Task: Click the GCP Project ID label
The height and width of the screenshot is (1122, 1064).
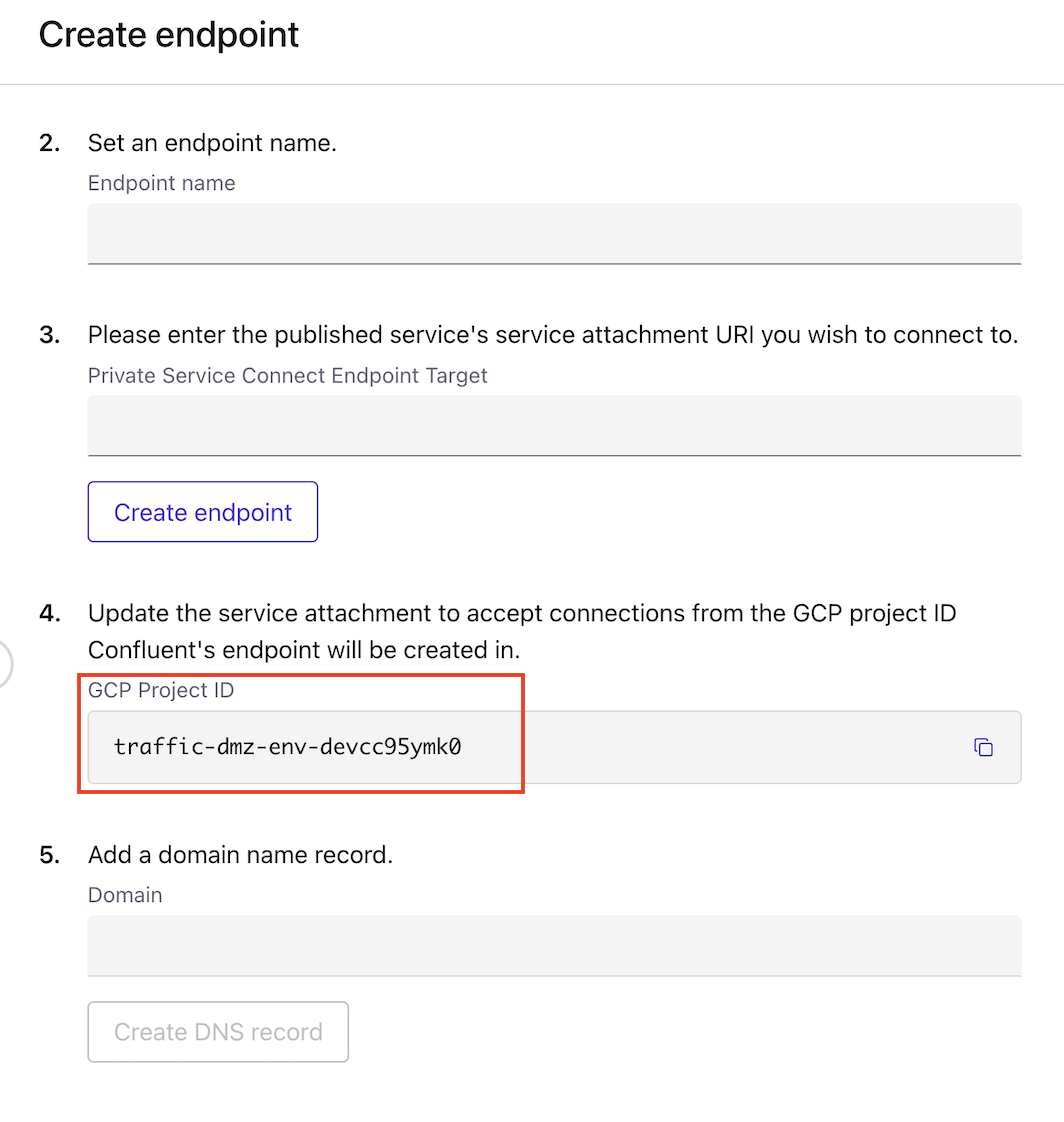Action: point(162,690)
